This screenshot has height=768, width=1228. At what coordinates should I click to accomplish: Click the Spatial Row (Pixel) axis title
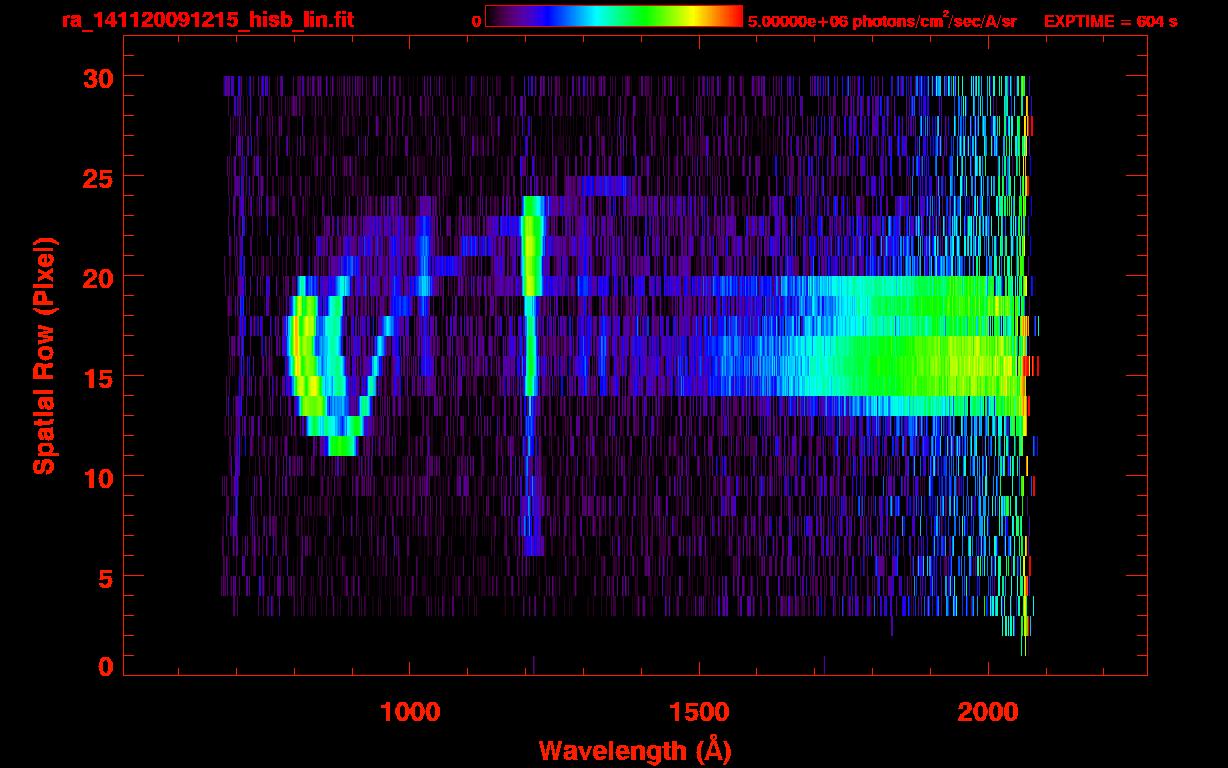pos(44,356)
